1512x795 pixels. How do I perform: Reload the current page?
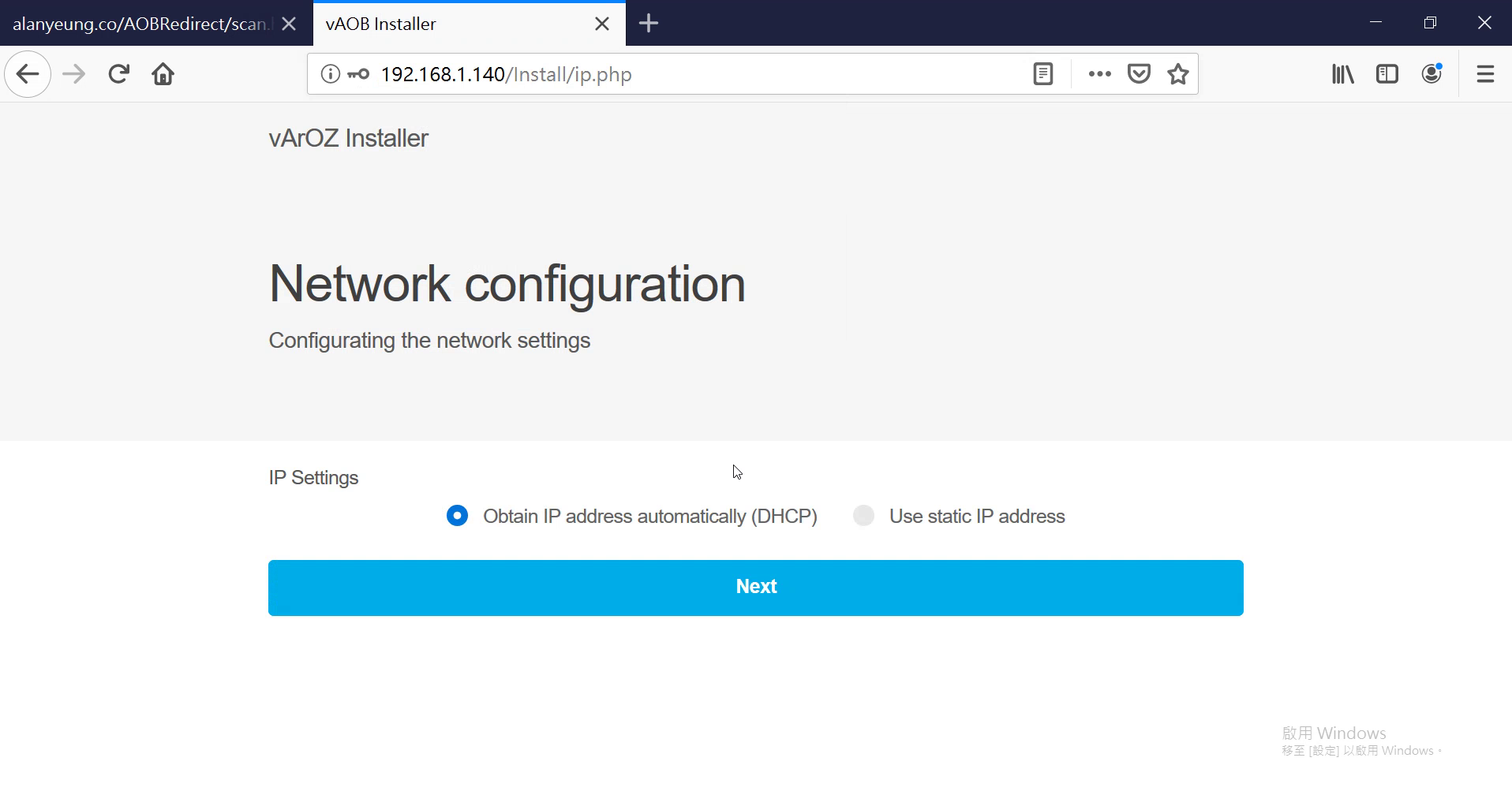(x=118, y=74)
